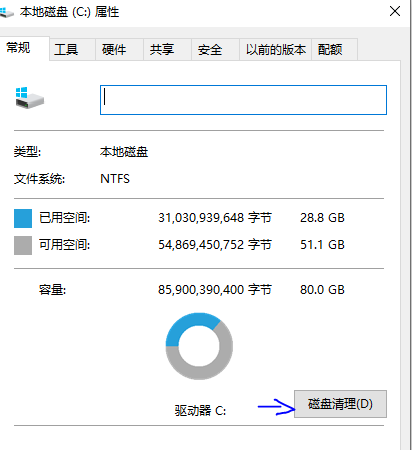Click the drive label text field

pos(243,100)
